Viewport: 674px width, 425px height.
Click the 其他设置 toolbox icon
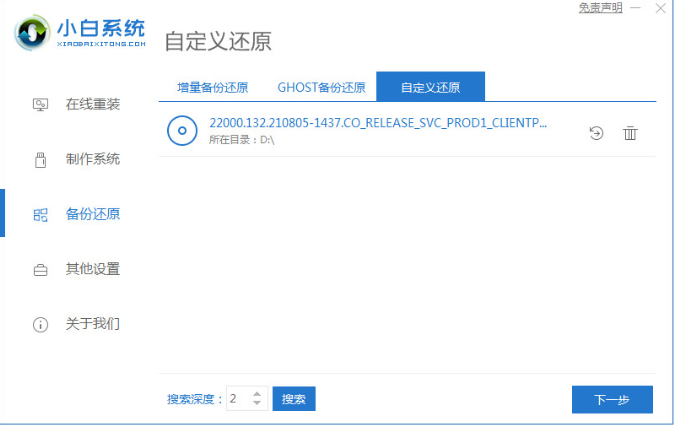[41, 269]
